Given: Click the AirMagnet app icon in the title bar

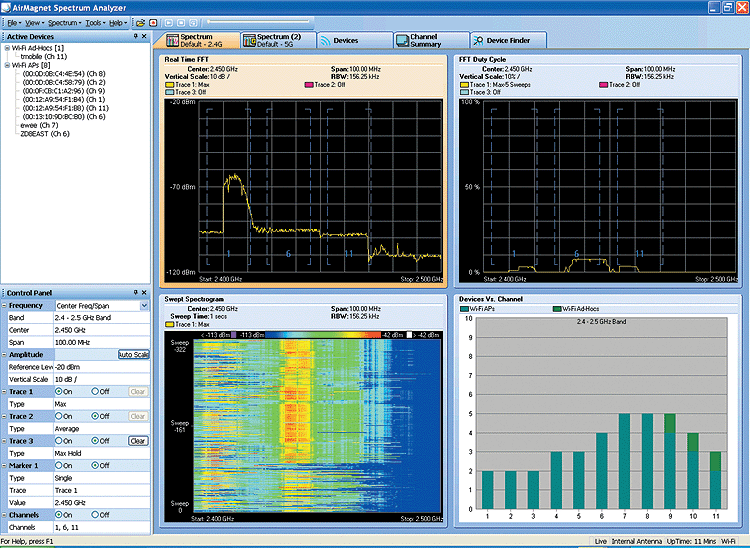Looking at the screenshot, I should (x=6, y=7).
